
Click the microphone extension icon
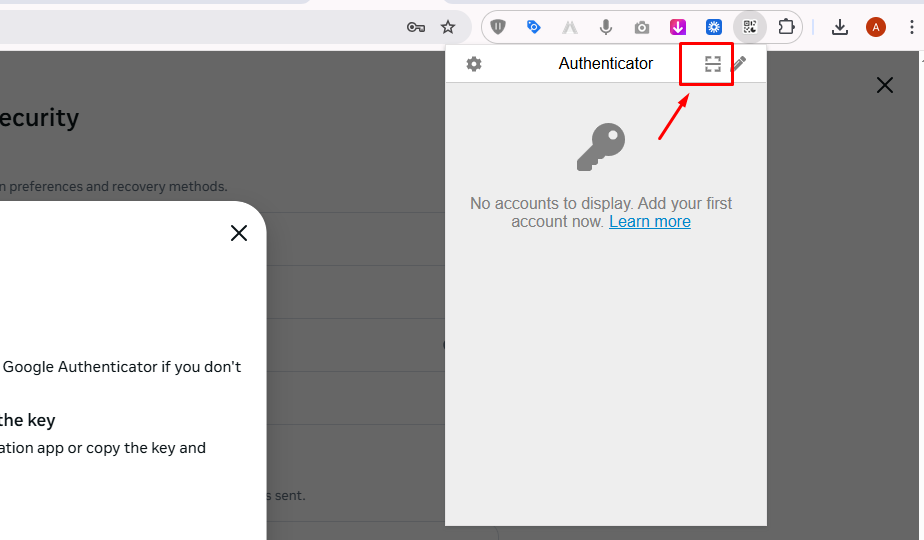click(x=605, y=27)
